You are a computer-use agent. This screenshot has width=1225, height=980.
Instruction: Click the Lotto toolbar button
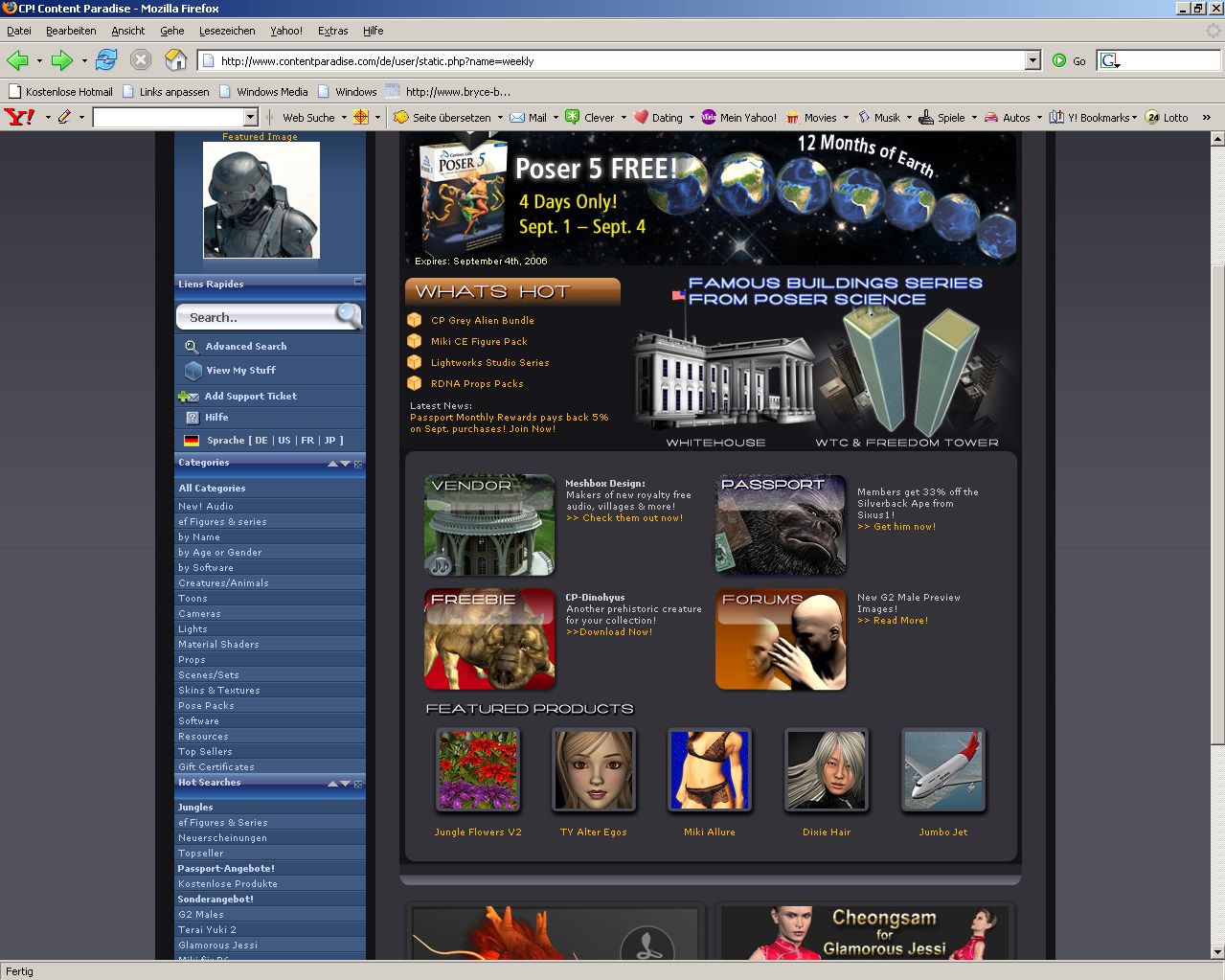(x=1167, y=117)
